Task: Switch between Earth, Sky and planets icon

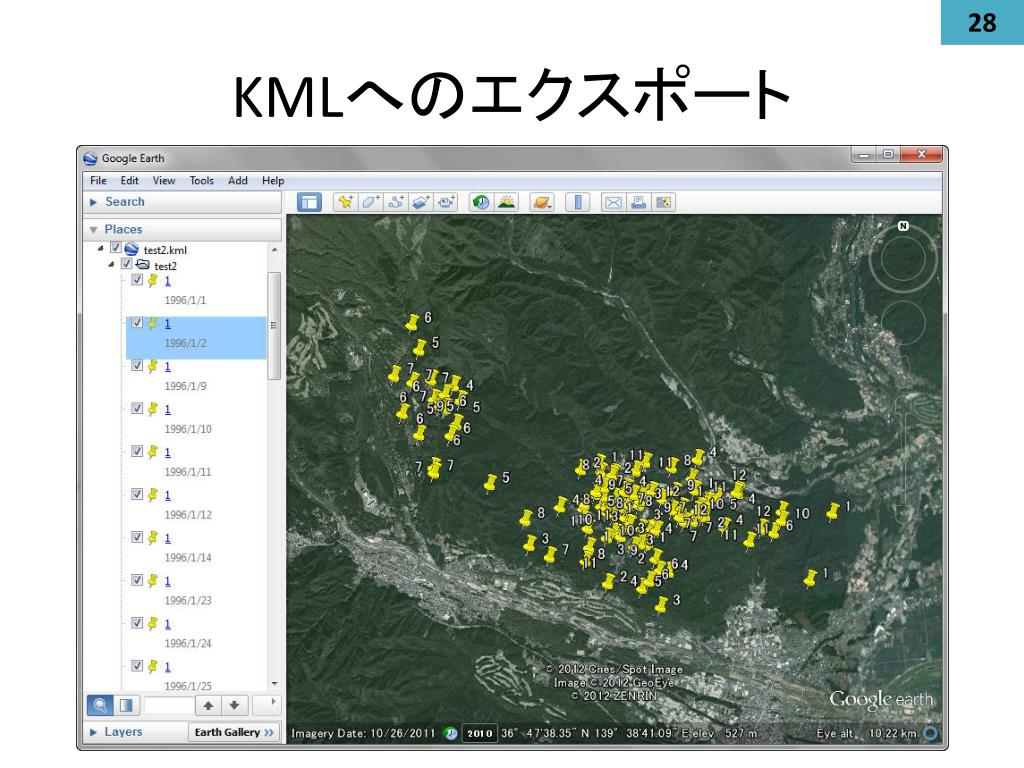Action: 542,202
